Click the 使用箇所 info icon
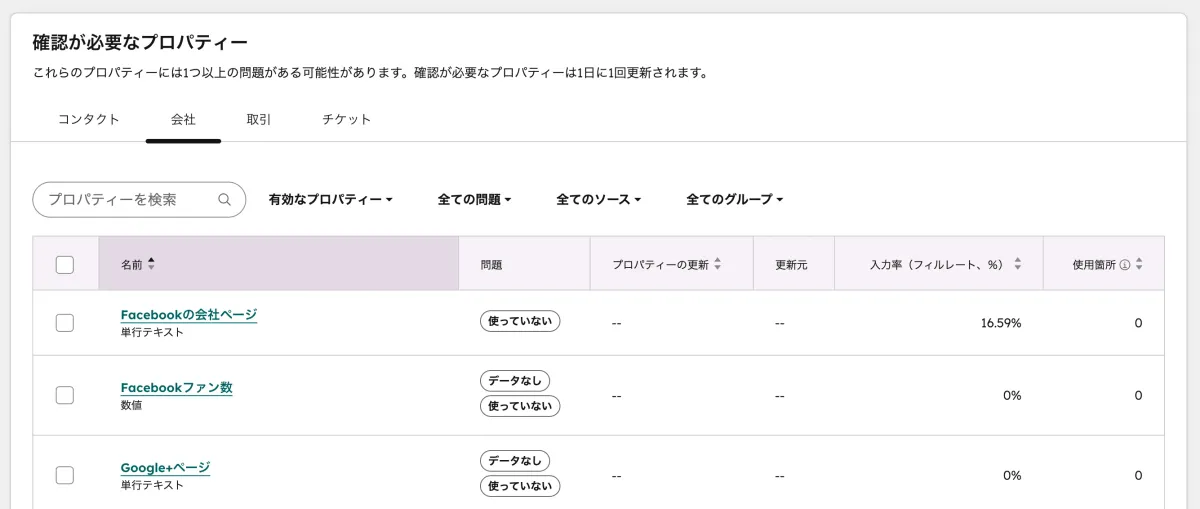 [1124, 265]
